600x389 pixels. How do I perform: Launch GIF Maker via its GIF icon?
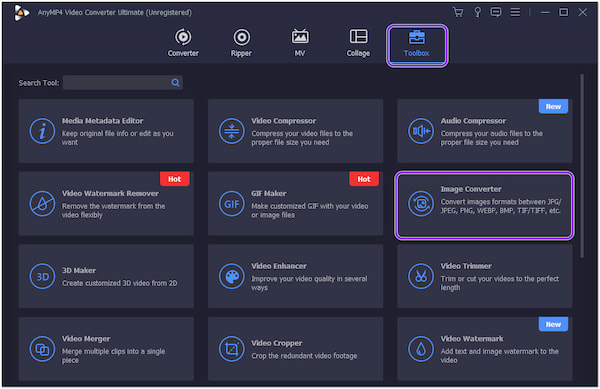pyautogui.click(x=232, y=204)
